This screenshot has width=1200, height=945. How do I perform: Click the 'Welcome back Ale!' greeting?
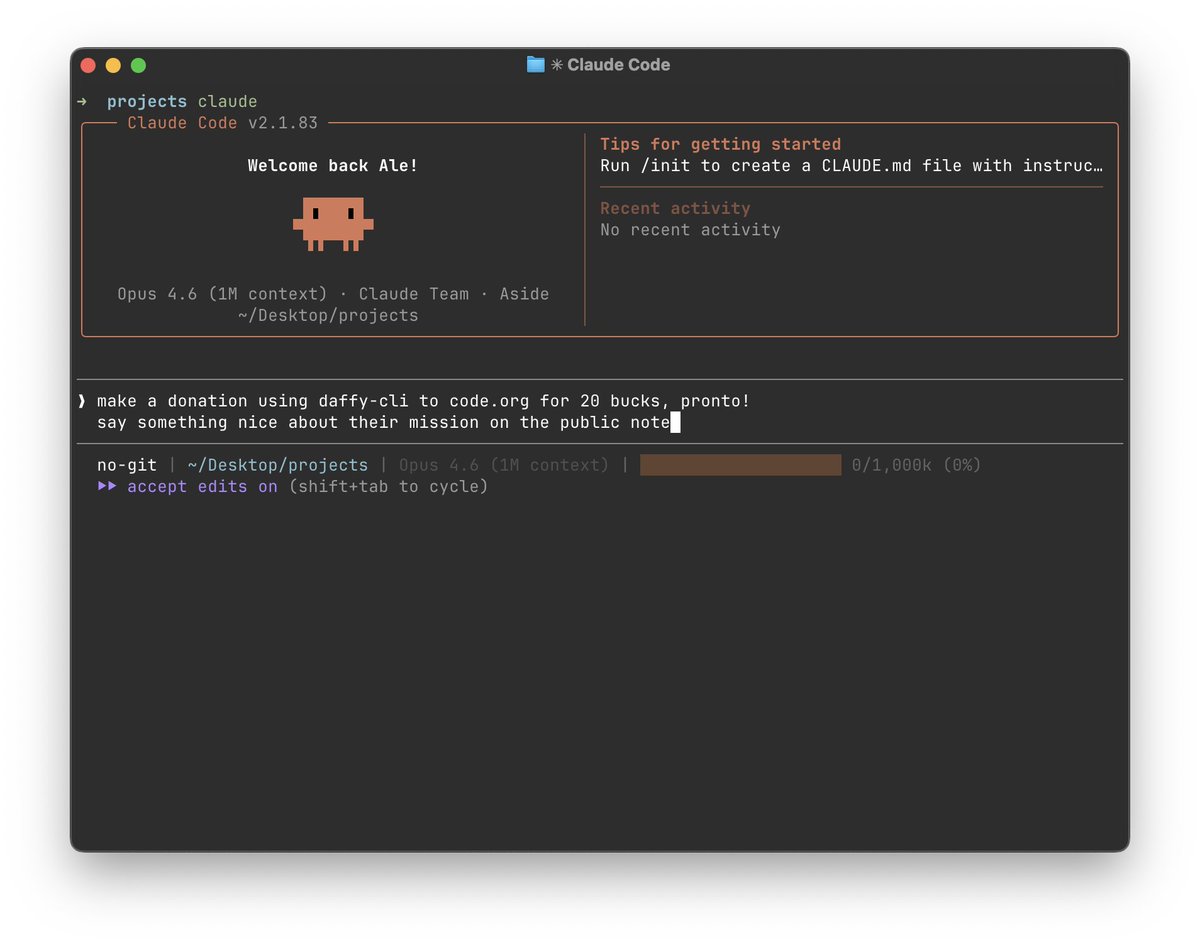(x=333, y=166)
